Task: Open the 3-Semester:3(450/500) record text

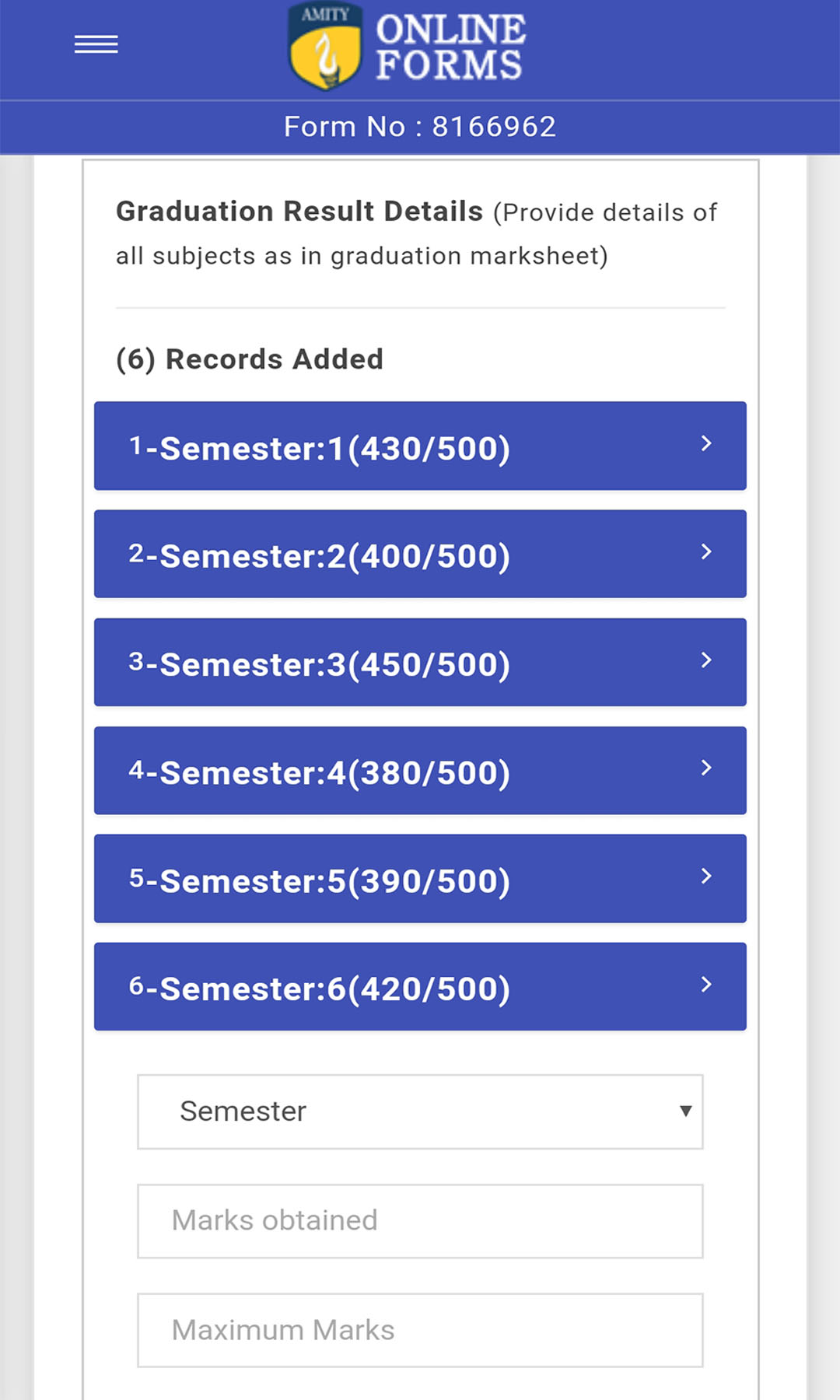Action: [x=319, y=664]
